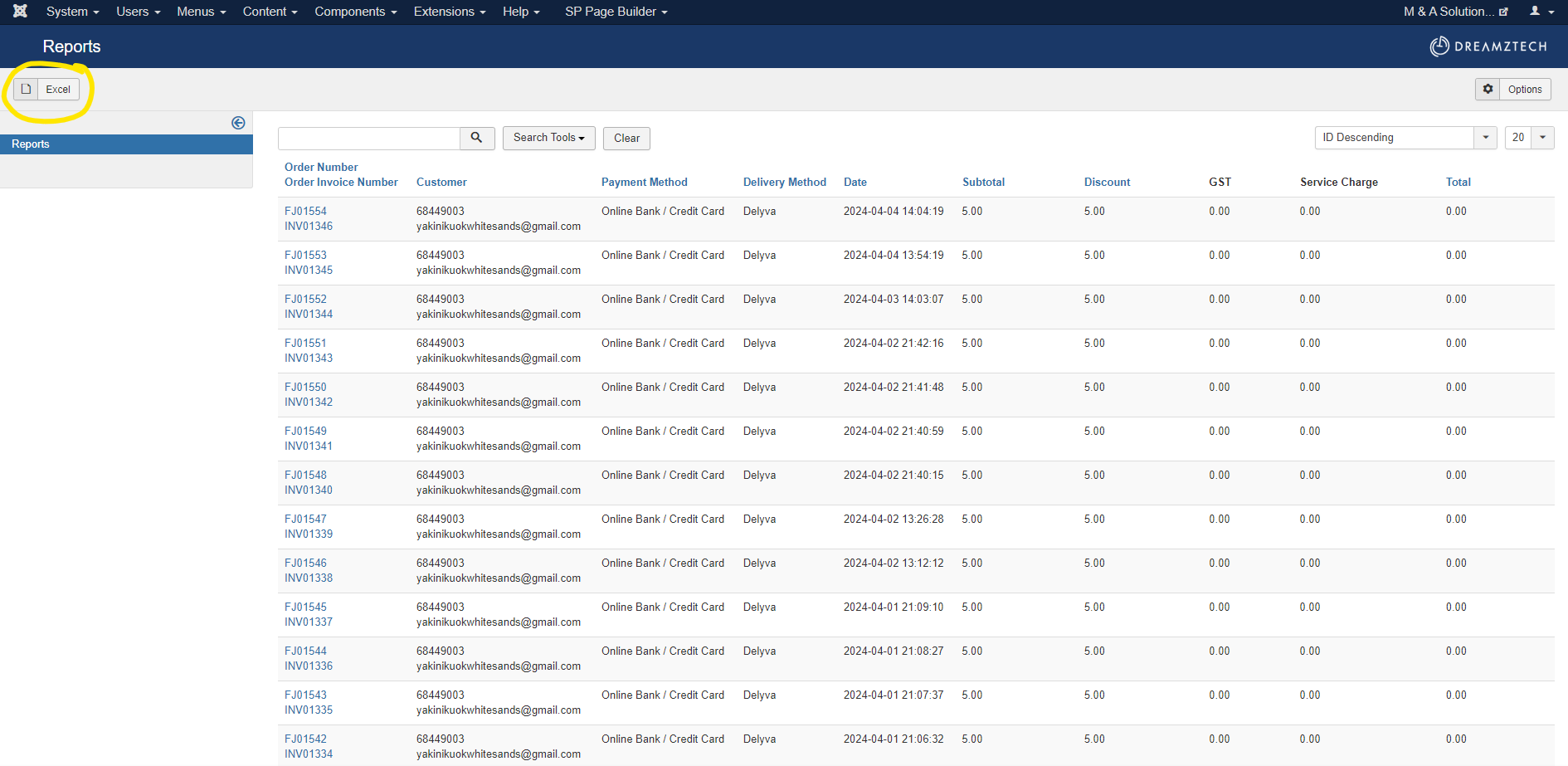Open order FJ01550

tap(305, 387)
